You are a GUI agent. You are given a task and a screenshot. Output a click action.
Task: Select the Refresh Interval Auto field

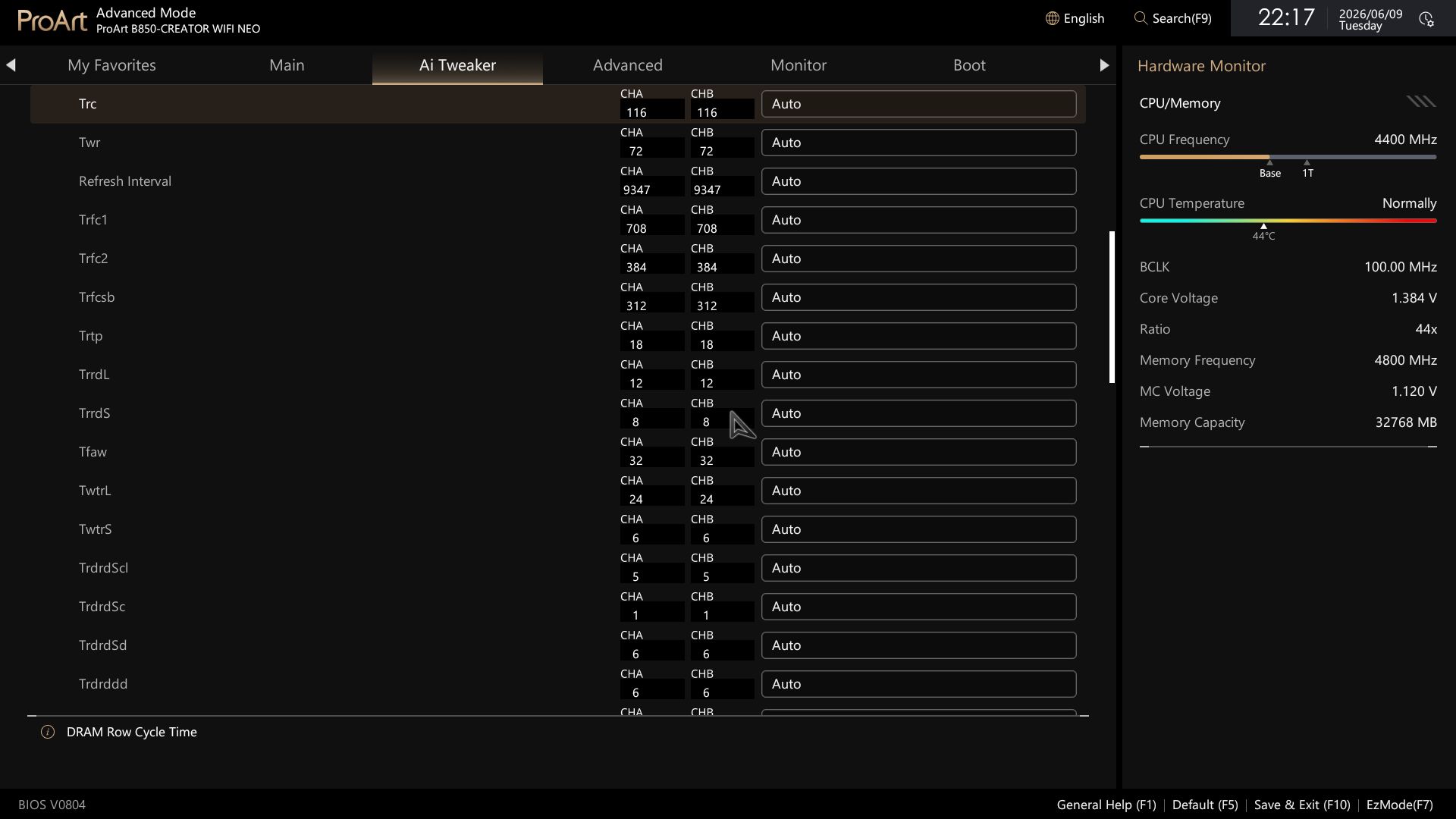(918, 181)
